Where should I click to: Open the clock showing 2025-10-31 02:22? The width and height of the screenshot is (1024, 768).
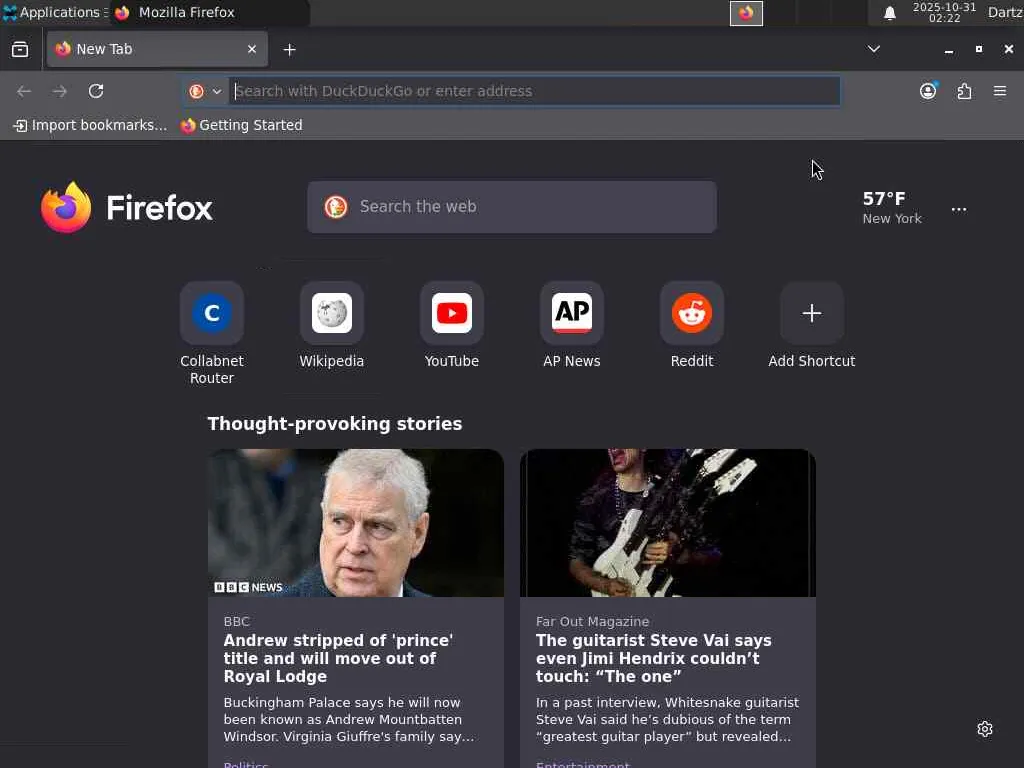pos(944,12)
